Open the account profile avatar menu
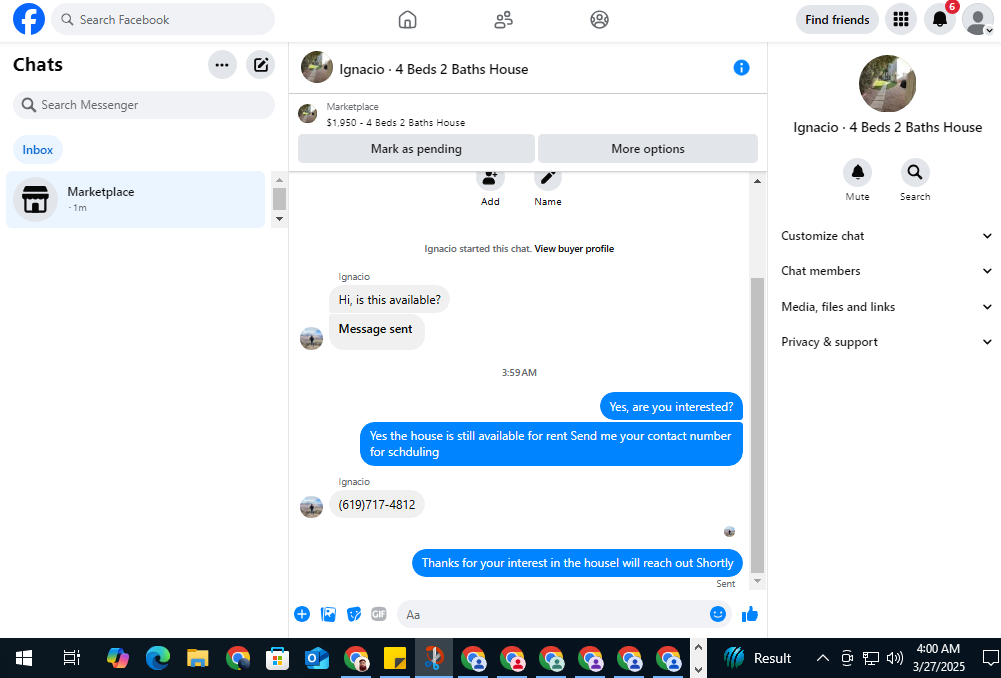Screen dimensions: 1001x678 point(977,20)
